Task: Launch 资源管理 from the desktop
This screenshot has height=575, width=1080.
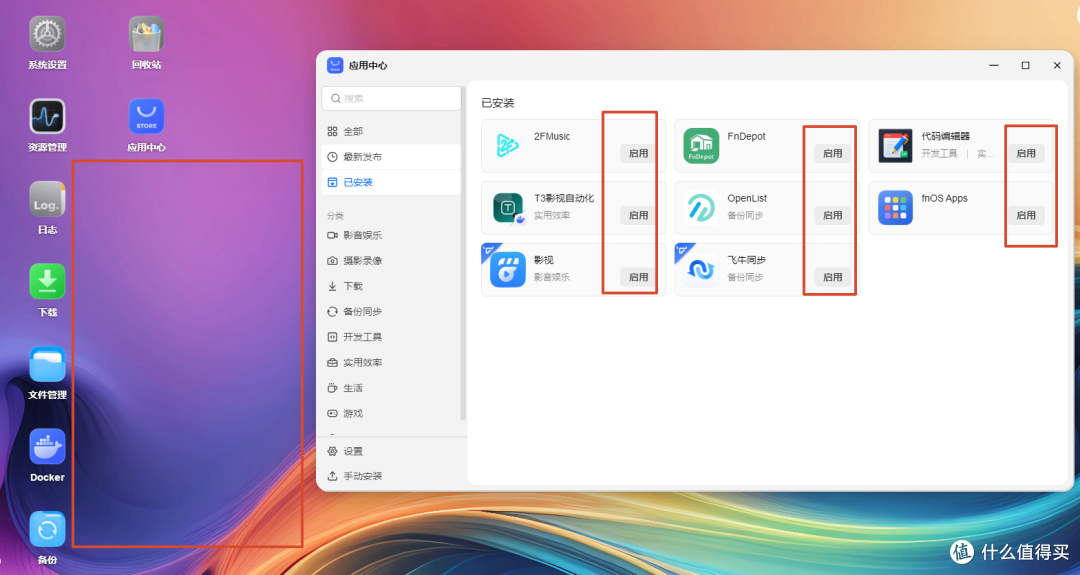Action: click(48, 116)
